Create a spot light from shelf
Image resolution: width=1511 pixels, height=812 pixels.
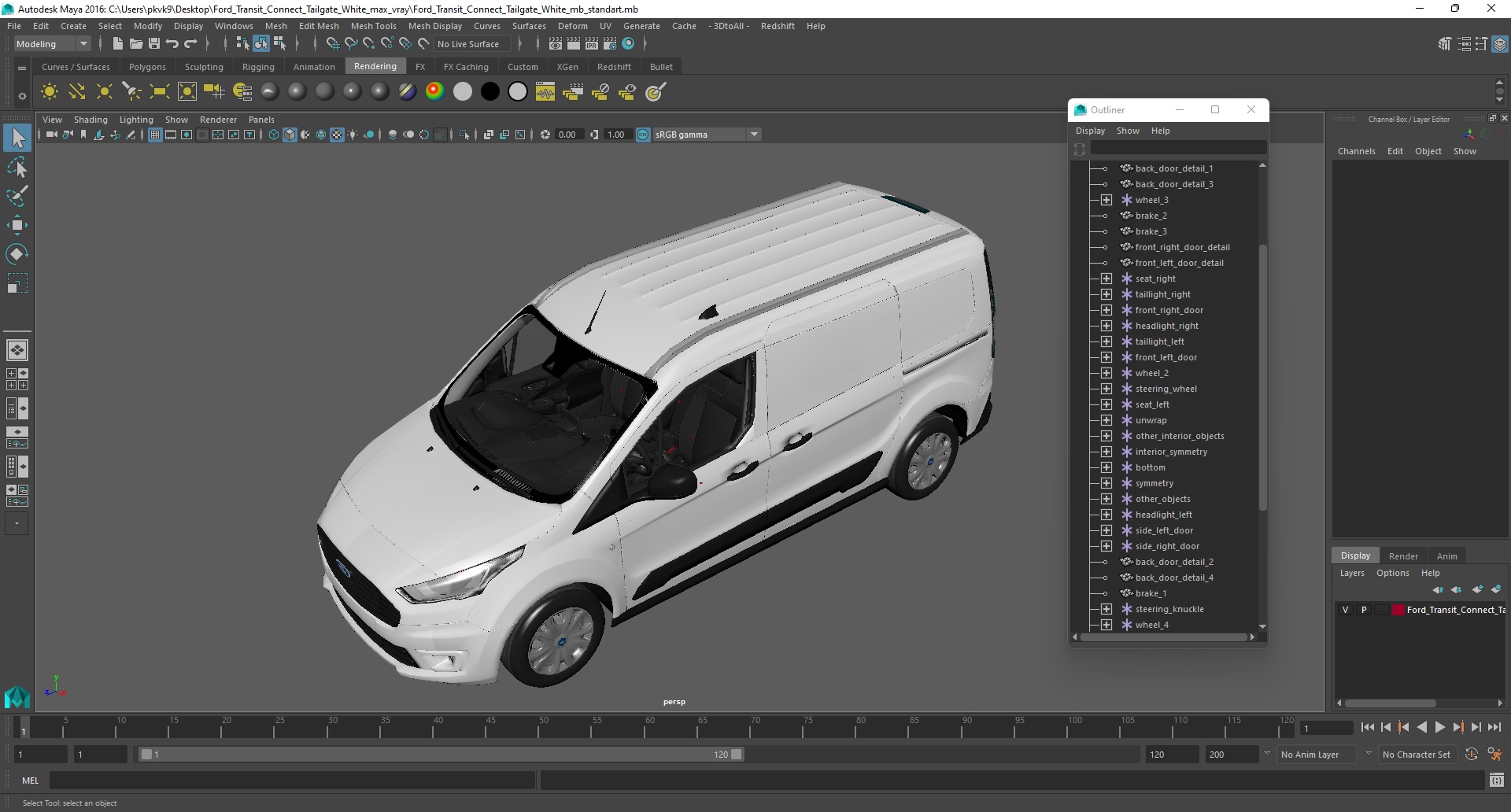(132, 92)
